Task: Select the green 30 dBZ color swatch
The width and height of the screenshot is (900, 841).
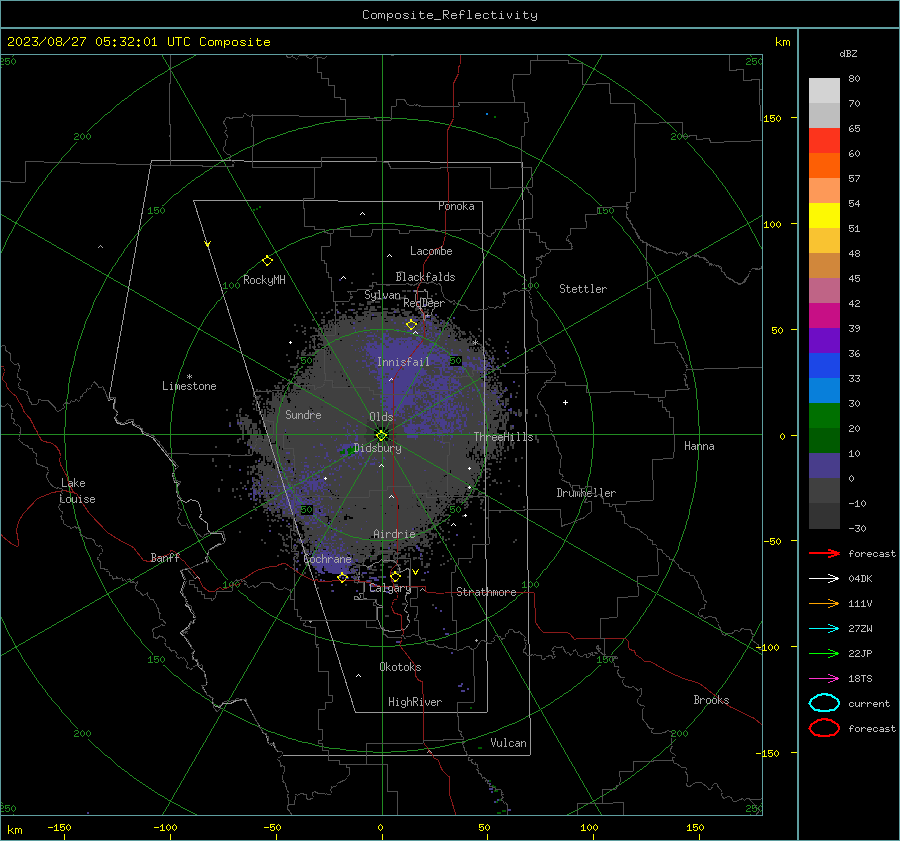Action: point(824,416)
